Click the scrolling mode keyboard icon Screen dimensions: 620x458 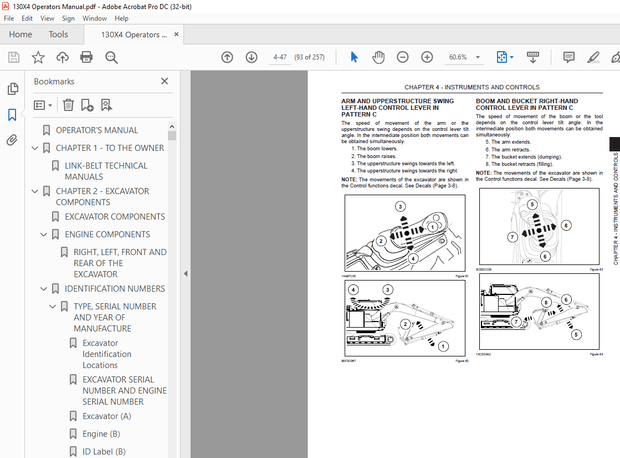[x=533, y=57]
